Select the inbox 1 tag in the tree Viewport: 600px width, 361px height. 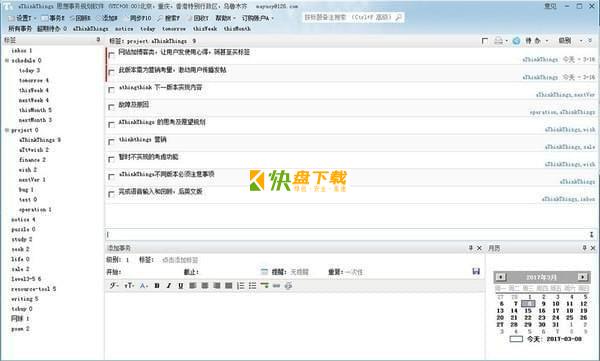click(x=21, y=51)
